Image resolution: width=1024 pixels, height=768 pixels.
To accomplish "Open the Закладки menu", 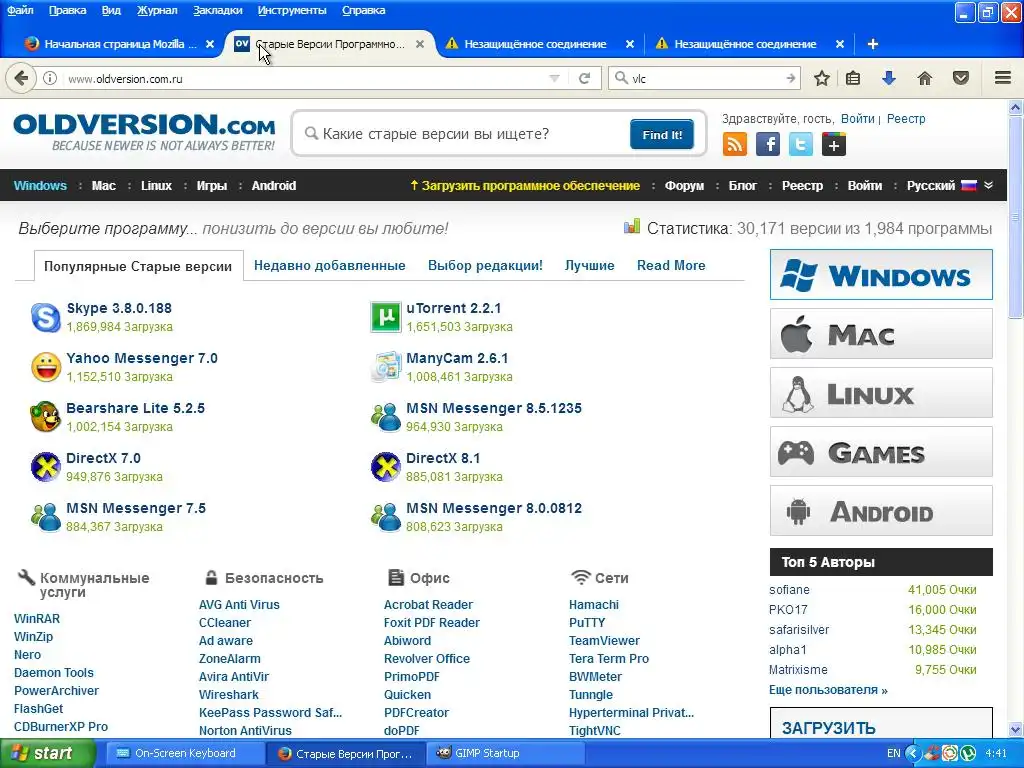I will tap(217, 10).
